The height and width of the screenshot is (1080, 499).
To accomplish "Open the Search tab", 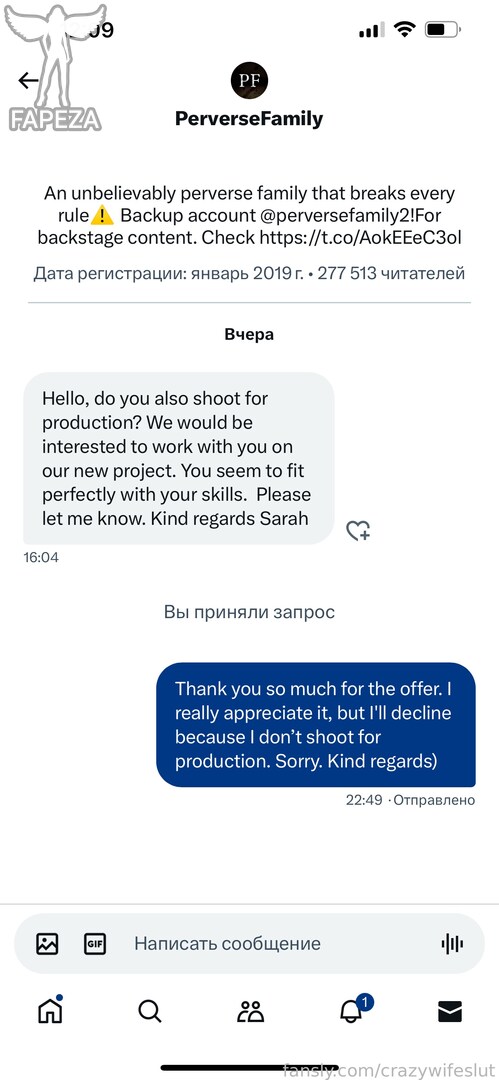I will pos(150,1011).
